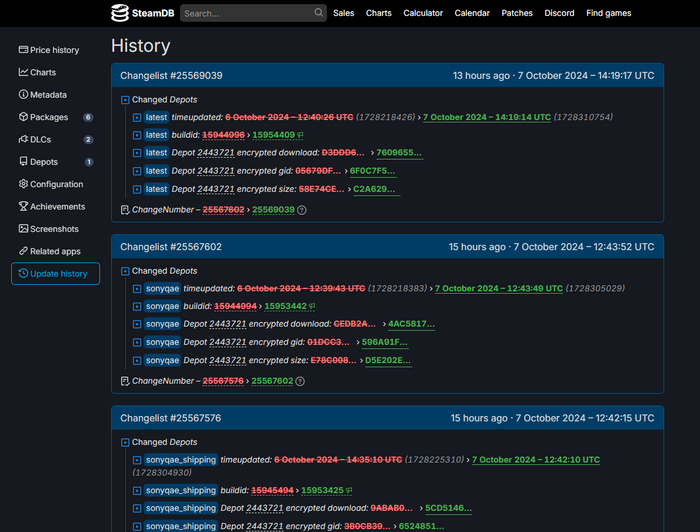Image resolution: width=700 pixels, height=532 pixels.
Task: Click the Depots sidebar icon
Action: click(x=23, y=161)
